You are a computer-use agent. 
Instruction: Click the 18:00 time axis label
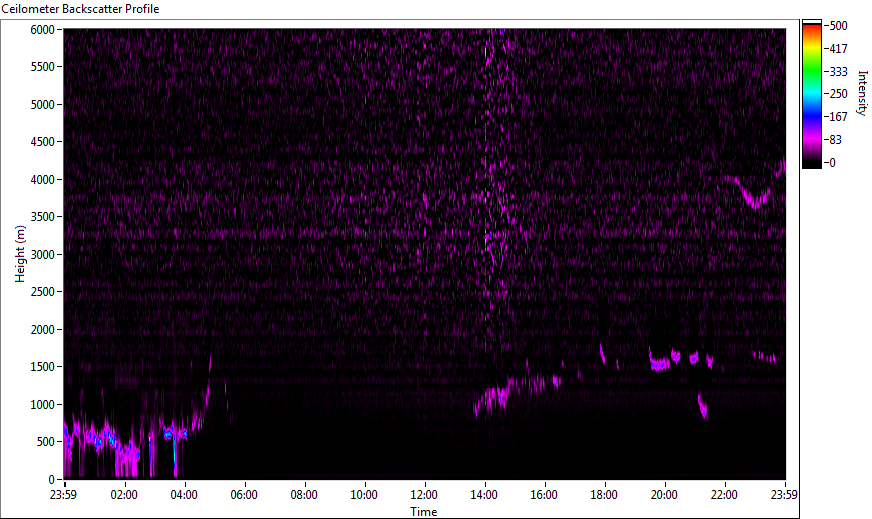[604, 495]
